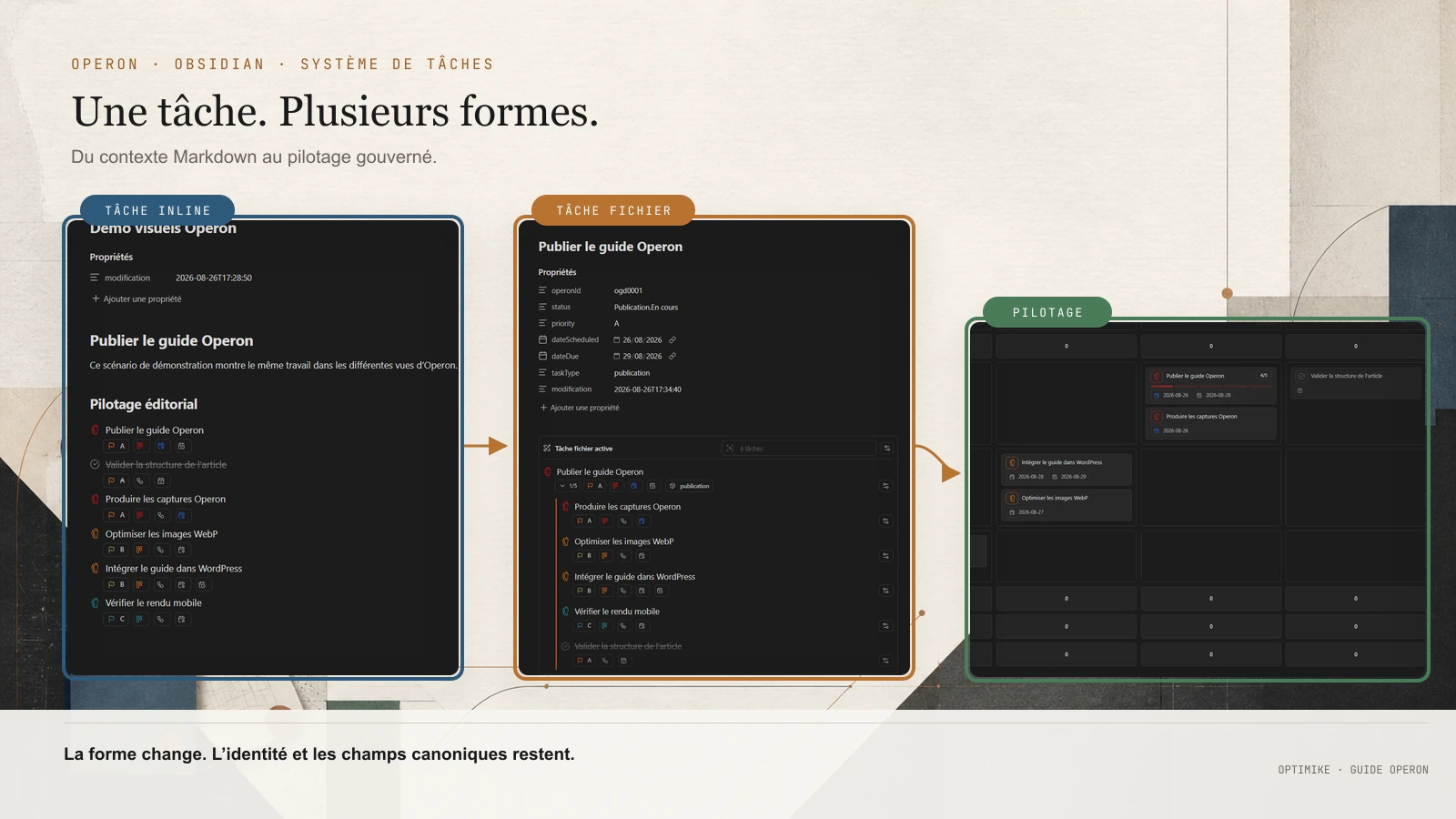Open the priority A chip under inline Publier le guide Operon

(x=116, y=446)
